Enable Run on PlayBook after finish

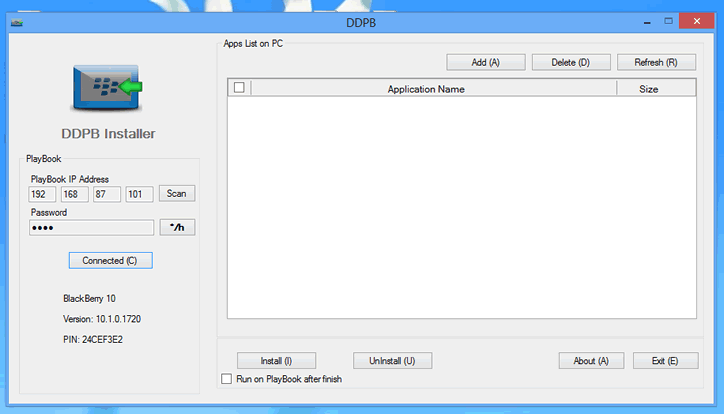click(226, 379)
